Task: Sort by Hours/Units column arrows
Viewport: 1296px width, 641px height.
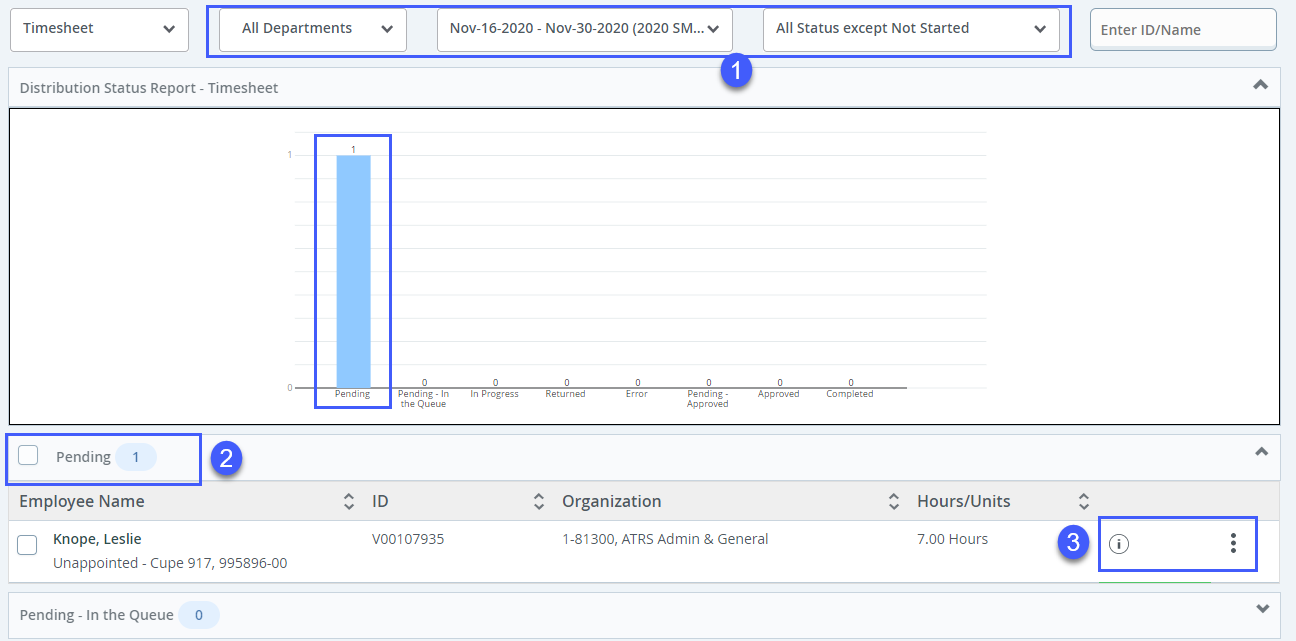Action: pos(1083,501)
